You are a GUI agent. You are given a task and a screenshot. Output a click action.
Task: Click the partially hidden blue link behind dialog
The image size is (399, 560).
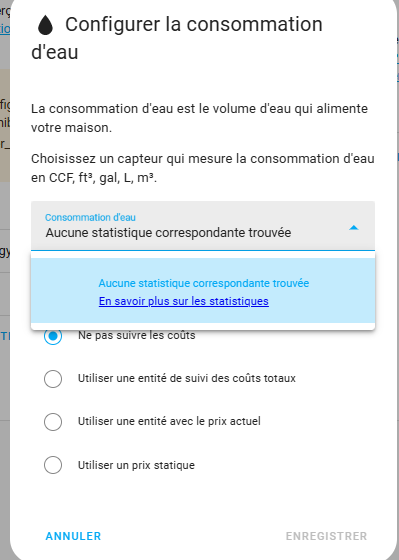click(5, 29)
